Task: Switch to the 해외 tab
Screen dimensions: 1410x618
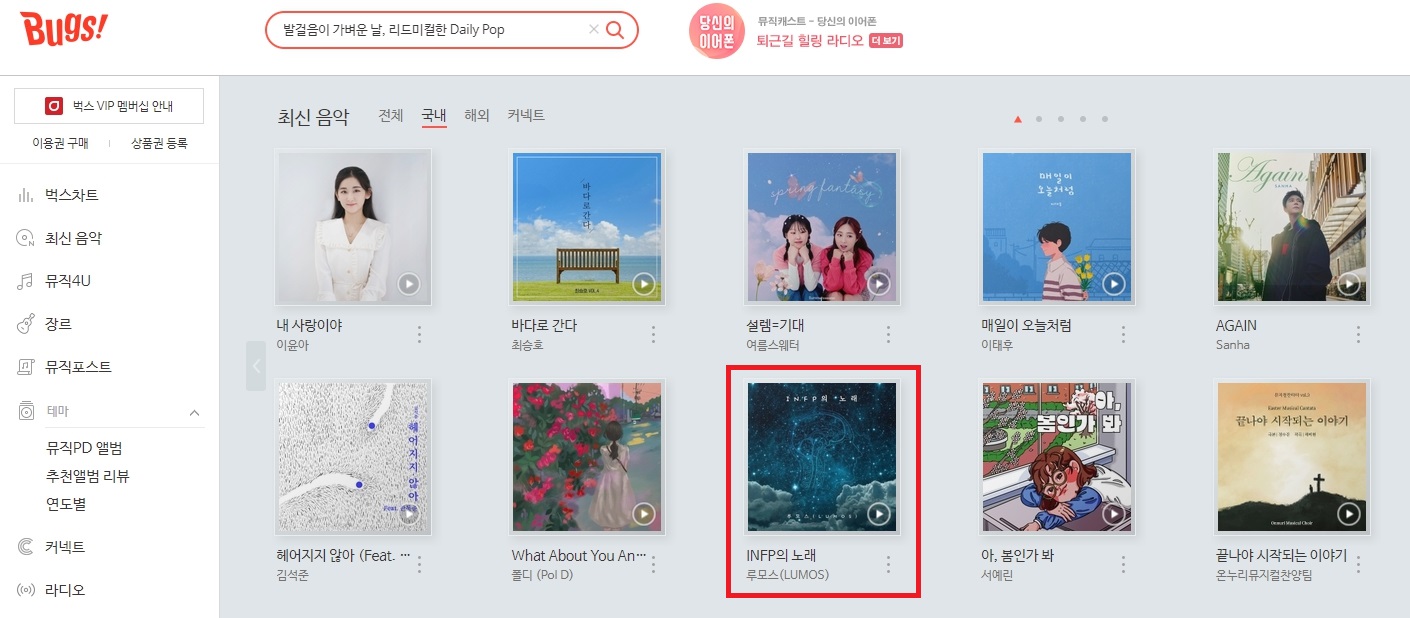Action: [477, 116]
